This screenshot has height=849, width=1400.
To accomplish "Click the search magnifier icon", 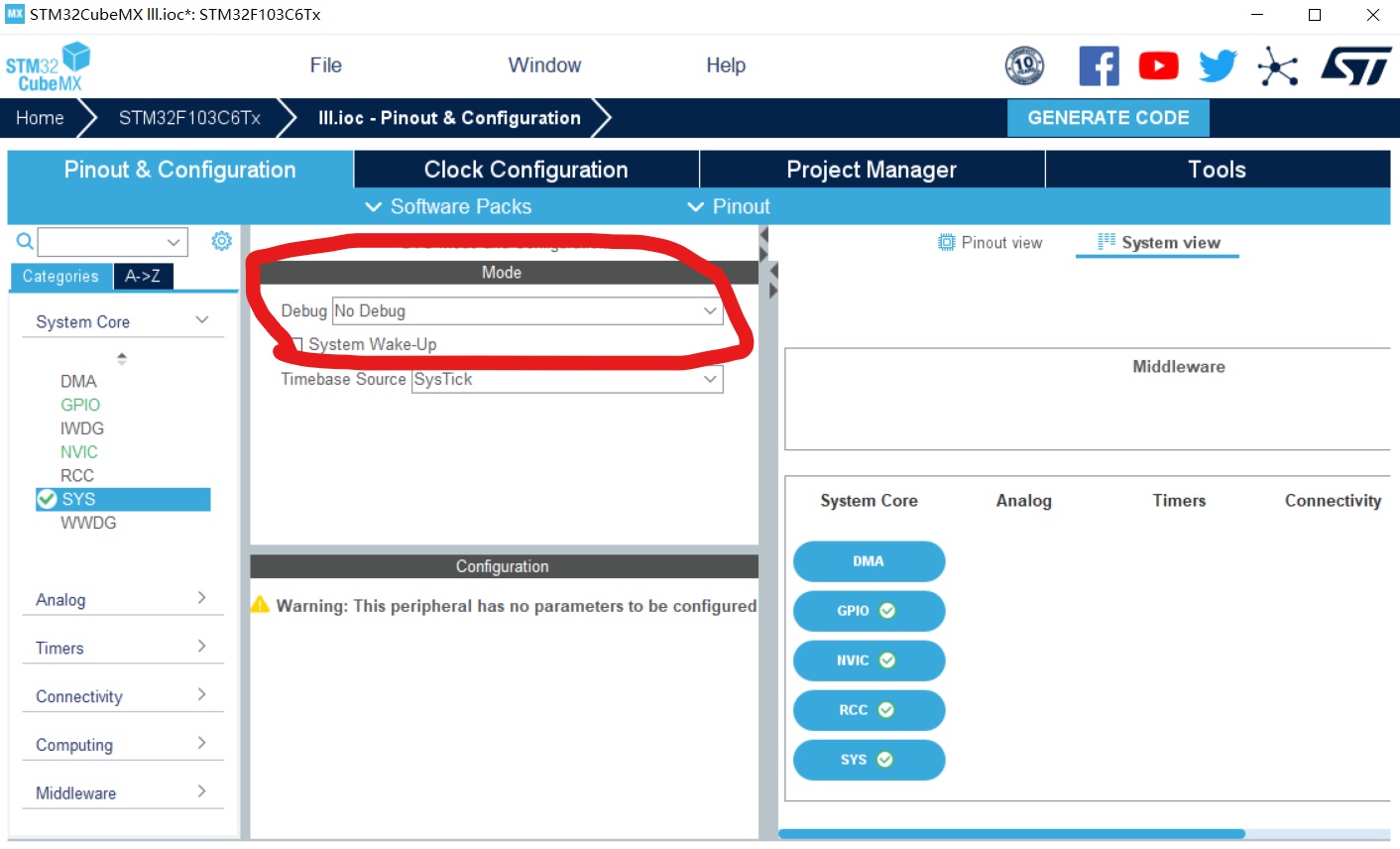I will point(25,241).
